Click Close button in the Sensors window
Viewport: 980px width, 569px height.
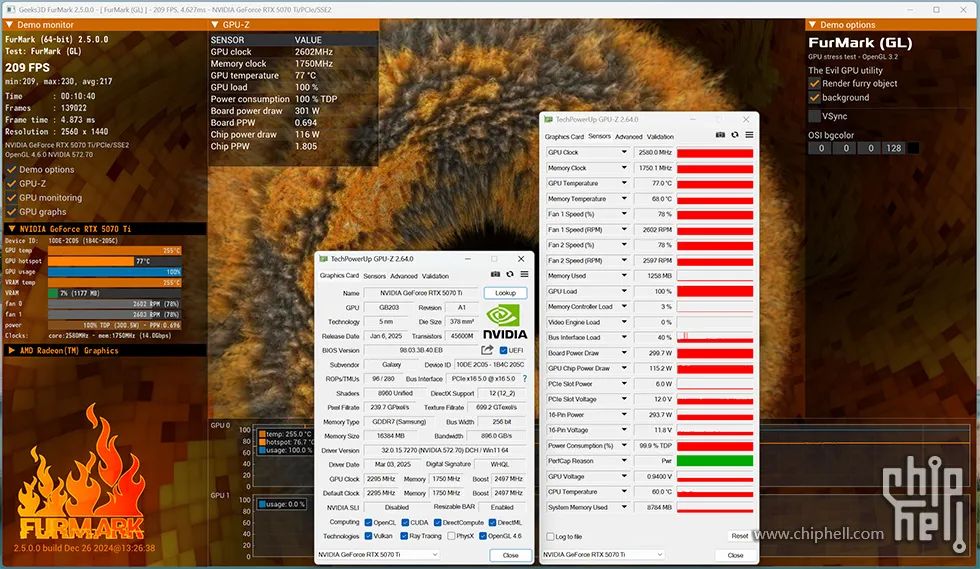point(736,555)
